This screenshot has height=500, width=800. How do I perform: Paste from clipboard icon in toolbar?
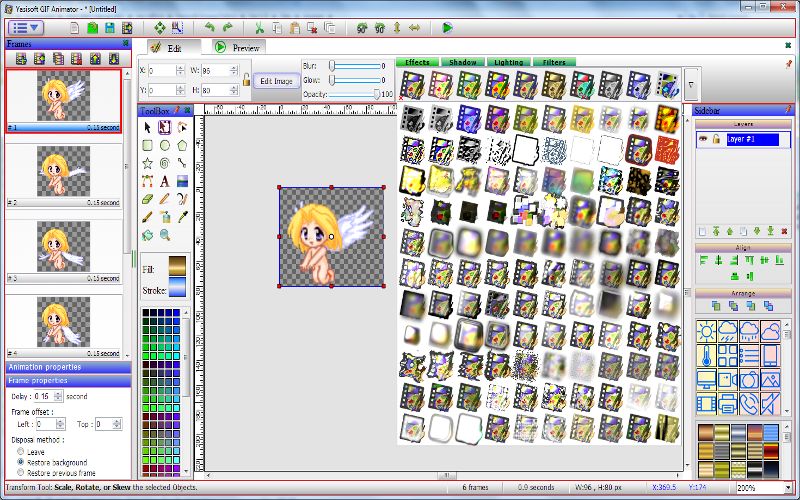(x=294, y=28)
